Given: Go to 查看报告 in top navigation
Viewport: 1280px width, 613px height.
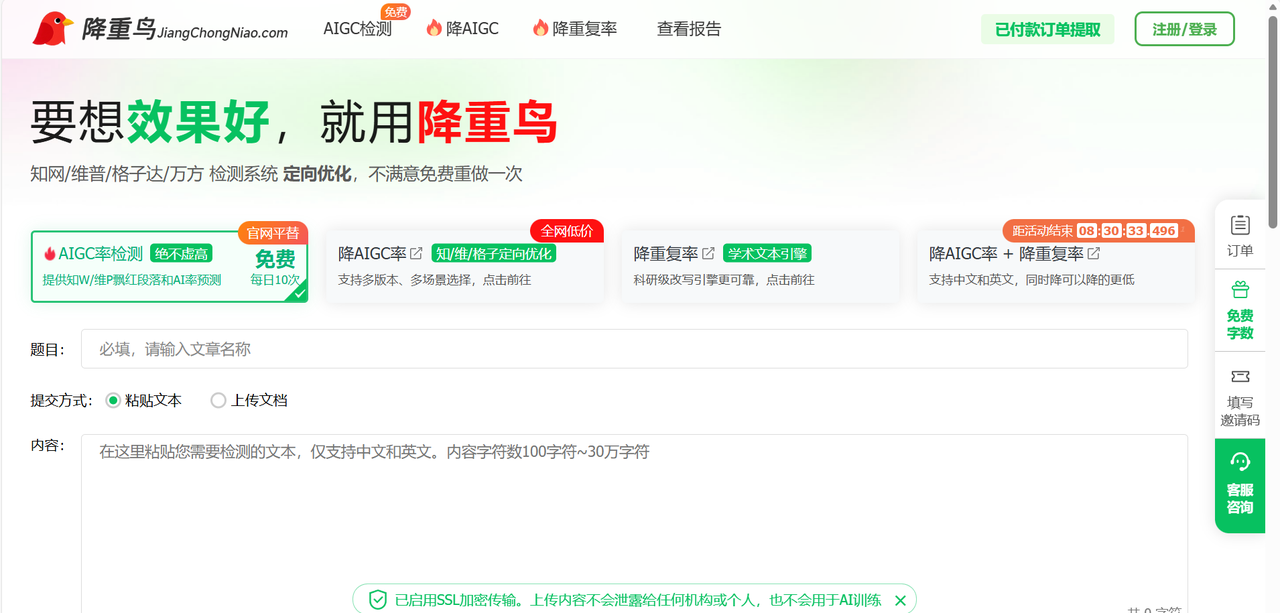Looking at the screenshot, I should click(689, 29).
